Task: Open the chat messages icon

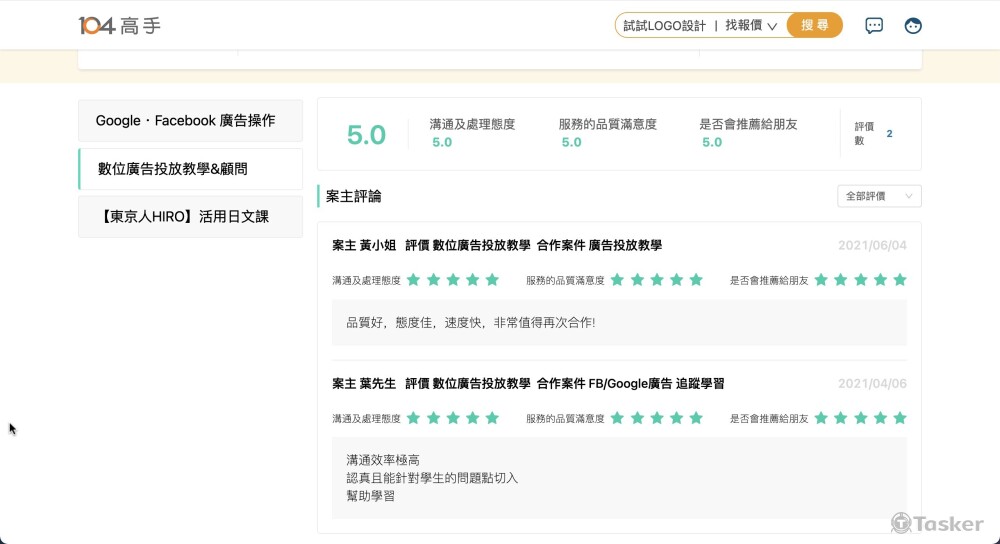Action: click(x=874, y=26)
